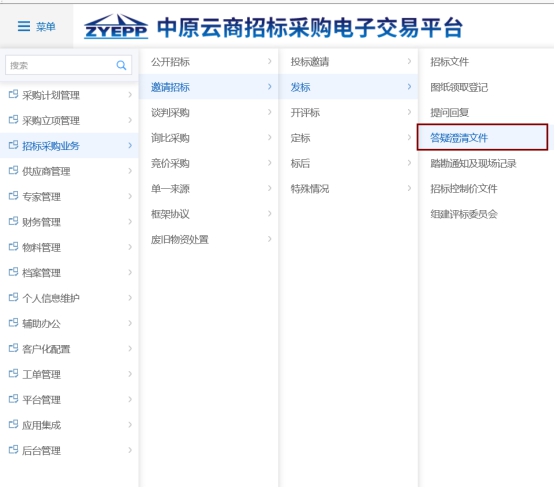Expand the 采购立项管理 chevron arrow
555x488 pixels.
point(130,120)
